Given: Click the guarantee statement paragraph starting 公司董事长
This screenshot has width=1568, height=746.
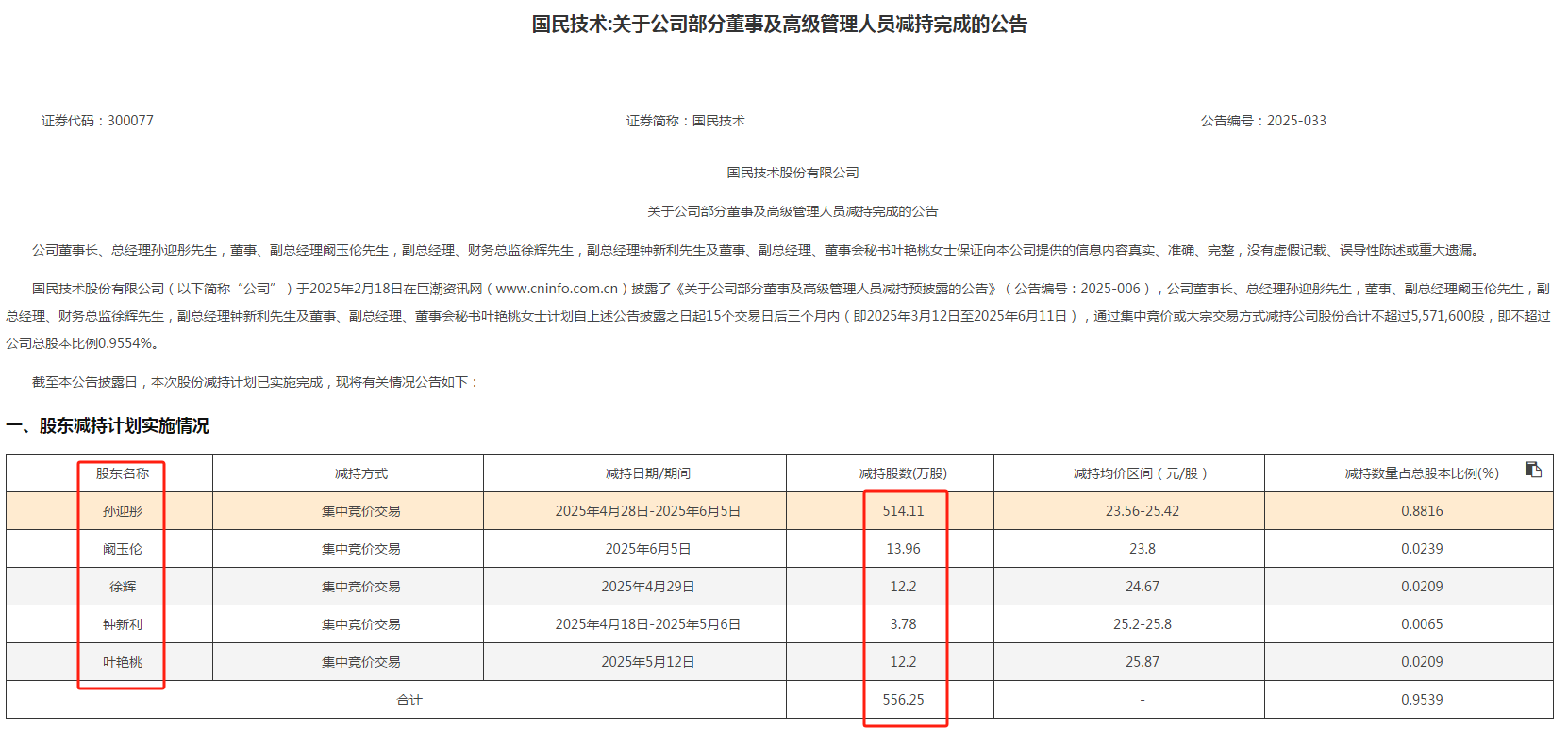Looking at the screenshot, I should (x=758, y=250).
